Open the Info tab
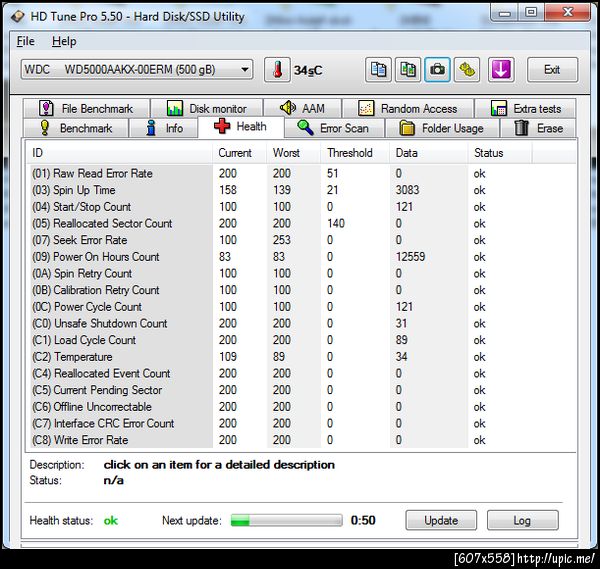Image resolution: width=600 pixels, height=569 pixels. point(164,128)
